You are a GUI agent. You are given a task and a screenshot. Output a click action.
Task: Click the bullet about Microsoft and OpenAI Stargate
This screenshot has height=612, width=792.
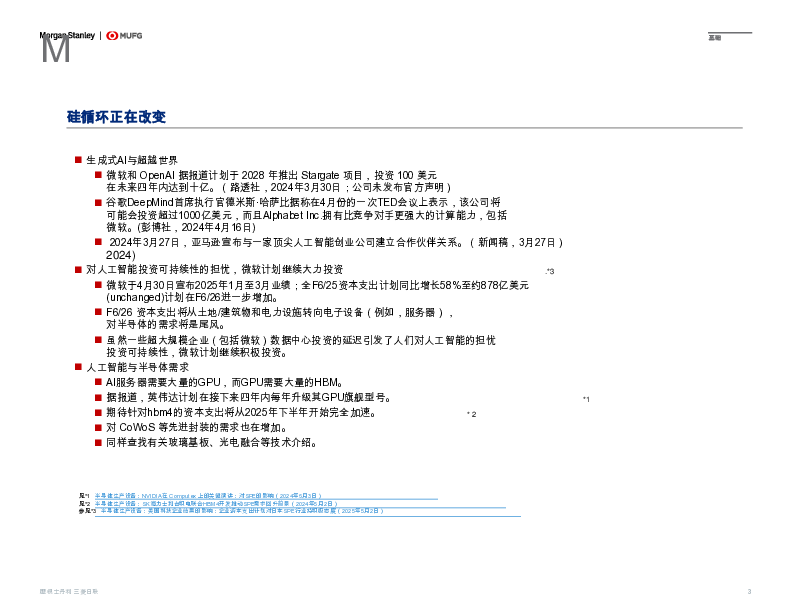pyautogui.click(x=278, y=181)
